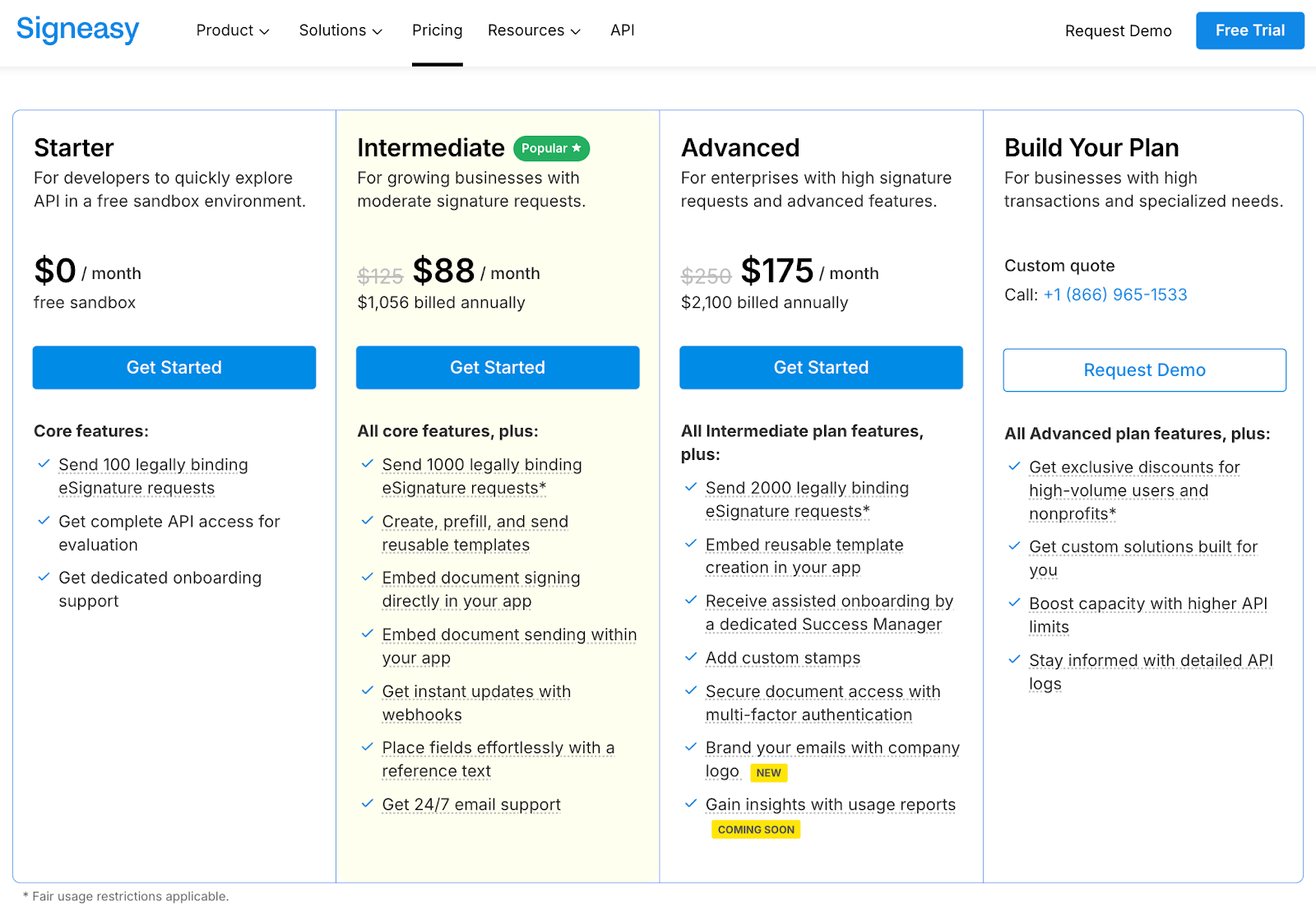The height and width of the screenshot is (911, 1316).
Task: Open the Solutions dropdown
Action: 341,30
